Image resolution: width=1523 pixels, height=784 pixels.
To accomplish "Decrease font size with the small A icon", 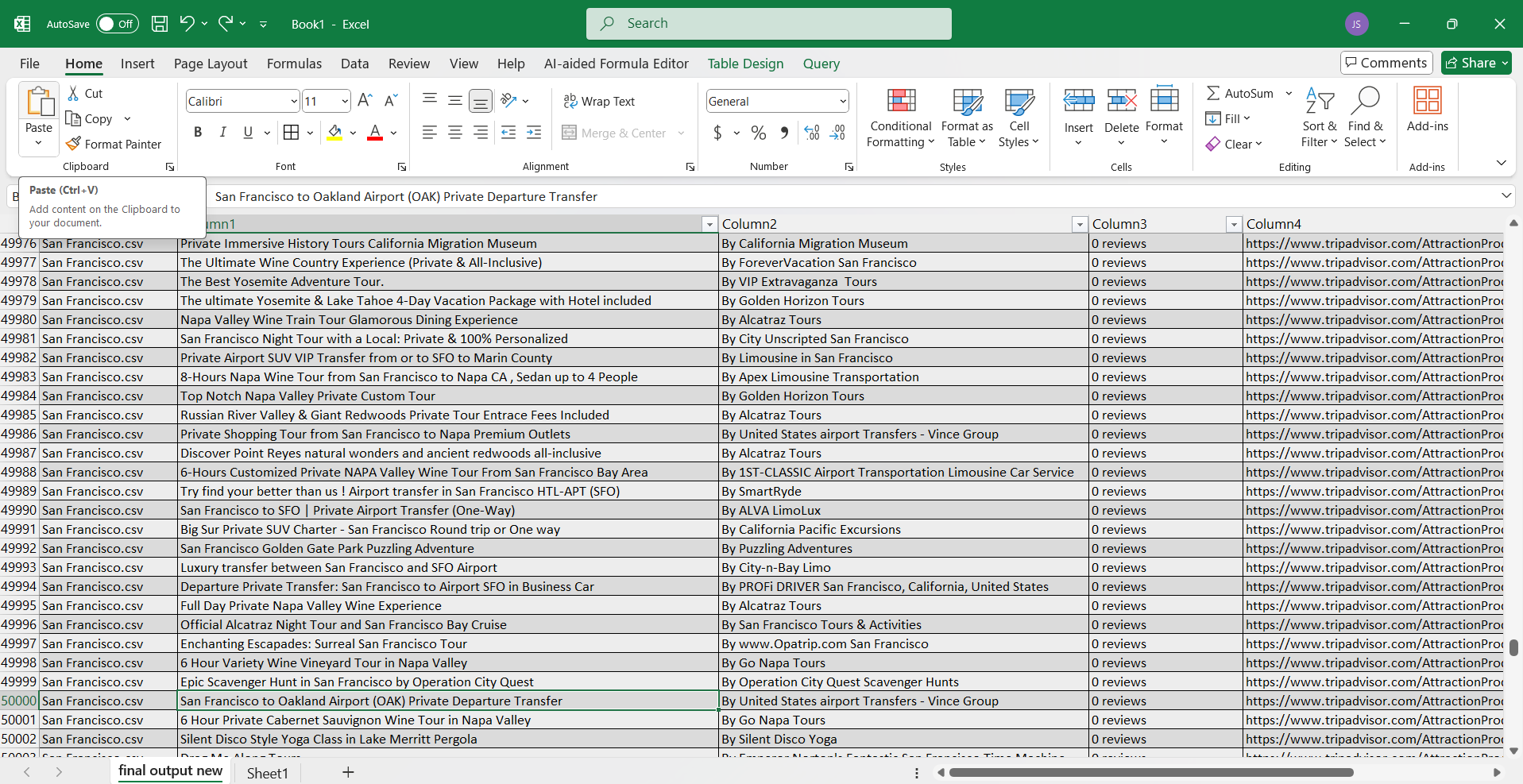I will click(x=390, y=101).
